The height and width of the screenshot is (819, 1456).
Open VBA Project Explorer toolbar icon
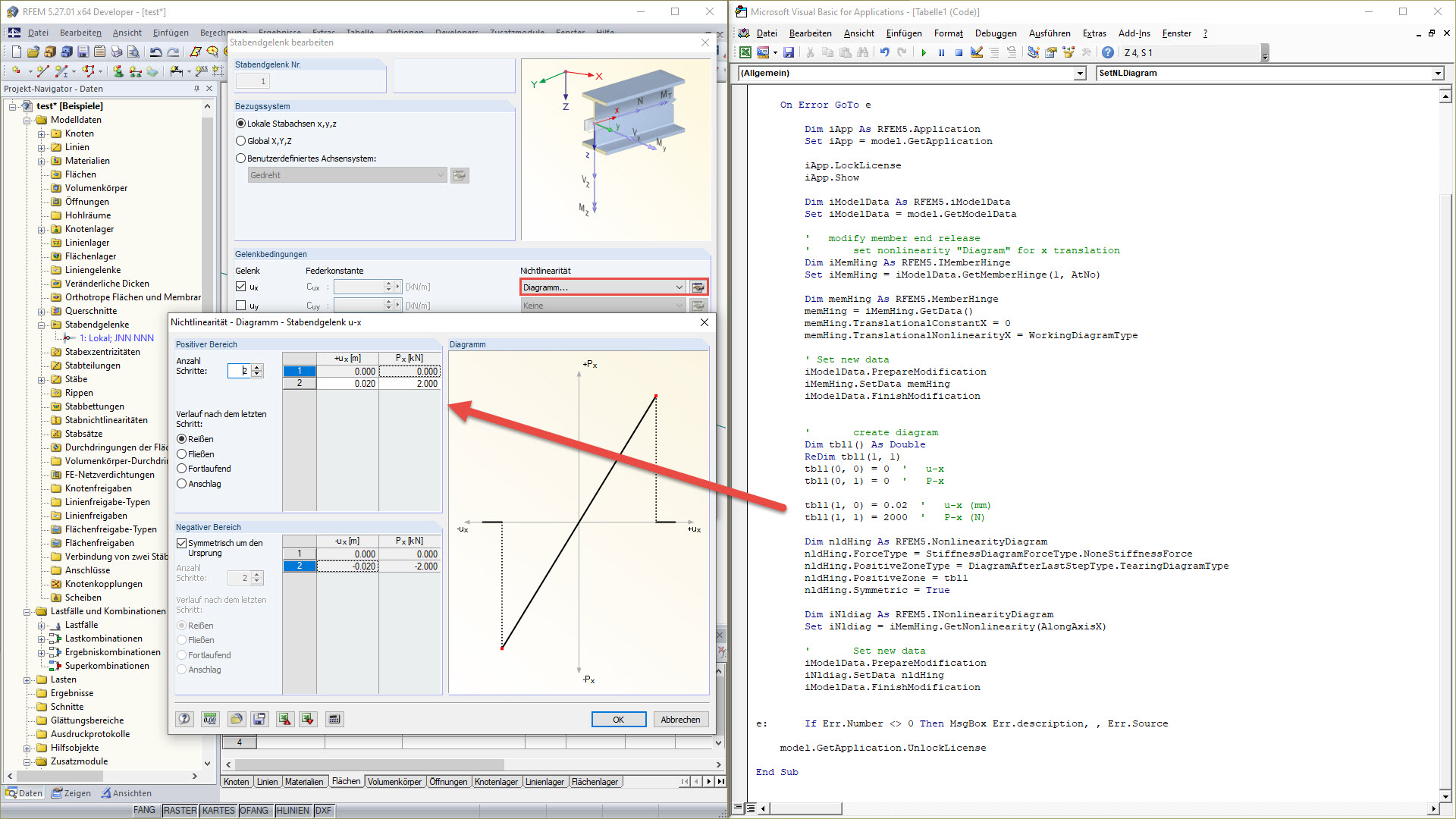click(1033, 52)
